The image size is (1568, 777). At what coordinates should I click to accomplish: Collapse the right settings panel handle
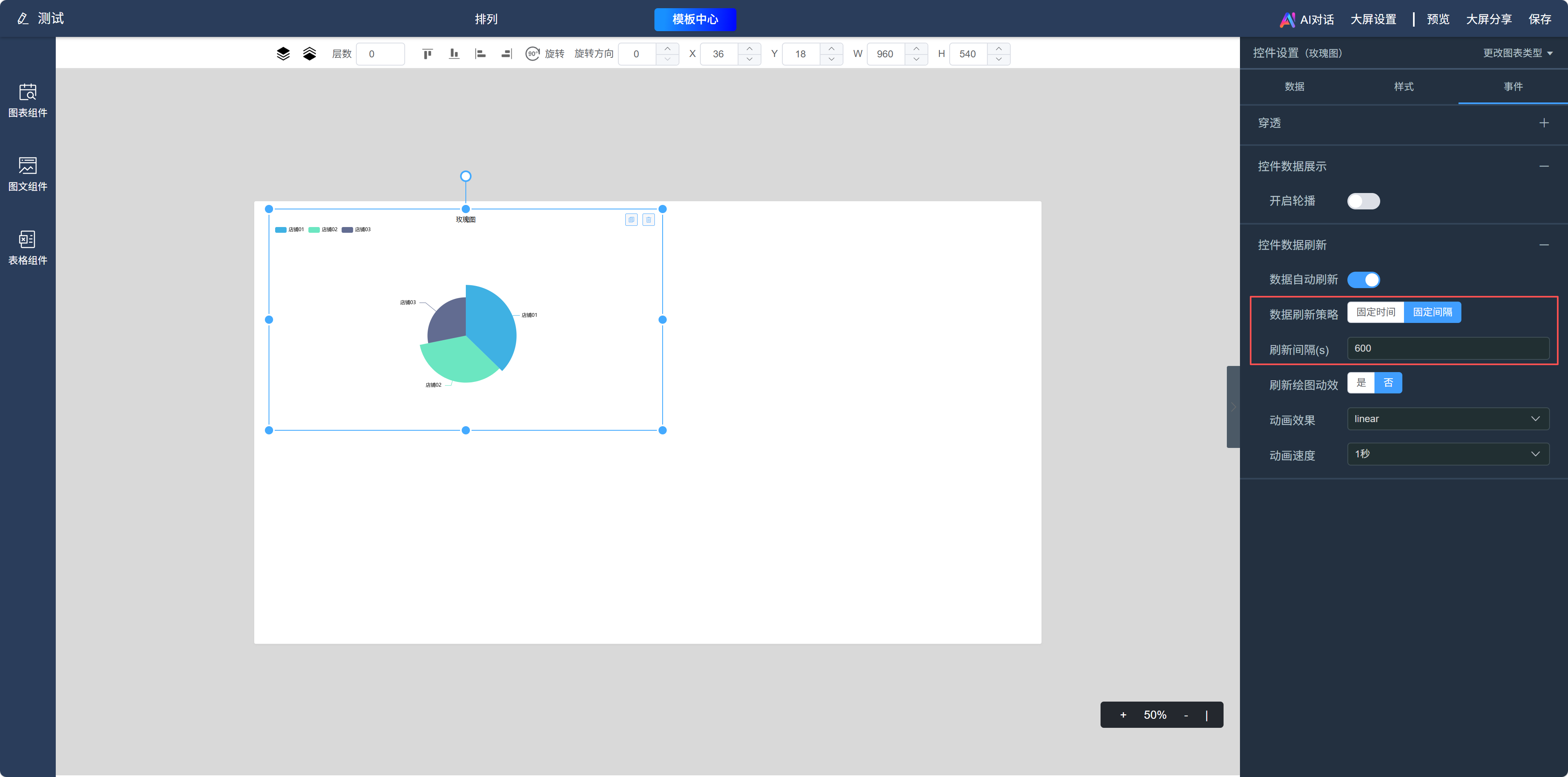coord(1233,407)
